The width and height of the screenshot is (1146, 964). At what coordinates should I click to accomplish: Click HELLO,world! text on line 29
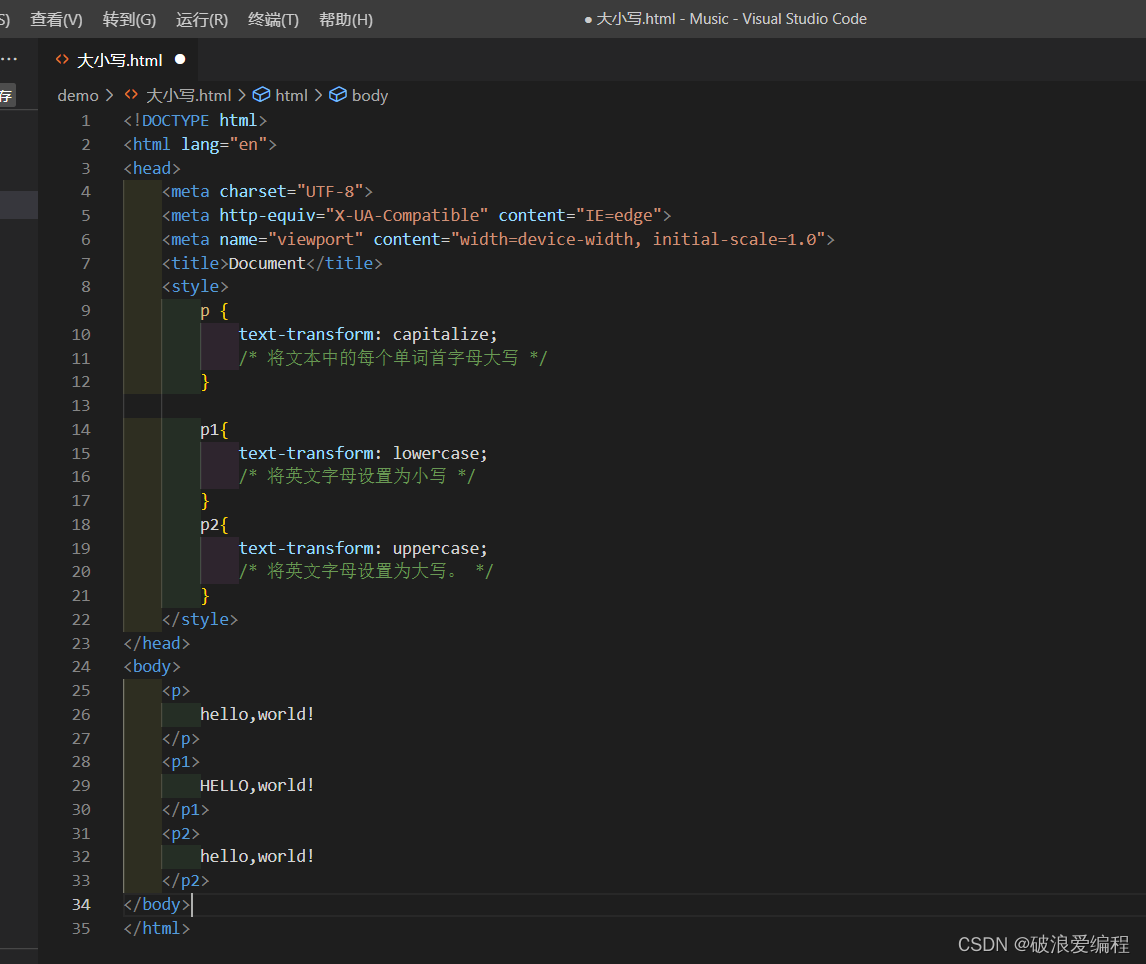pos(257,786)
